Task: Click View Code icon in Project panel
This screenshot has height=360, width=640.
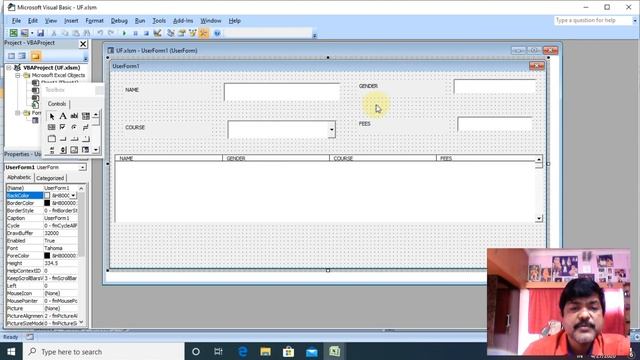Action: click(x=11, y=56)
